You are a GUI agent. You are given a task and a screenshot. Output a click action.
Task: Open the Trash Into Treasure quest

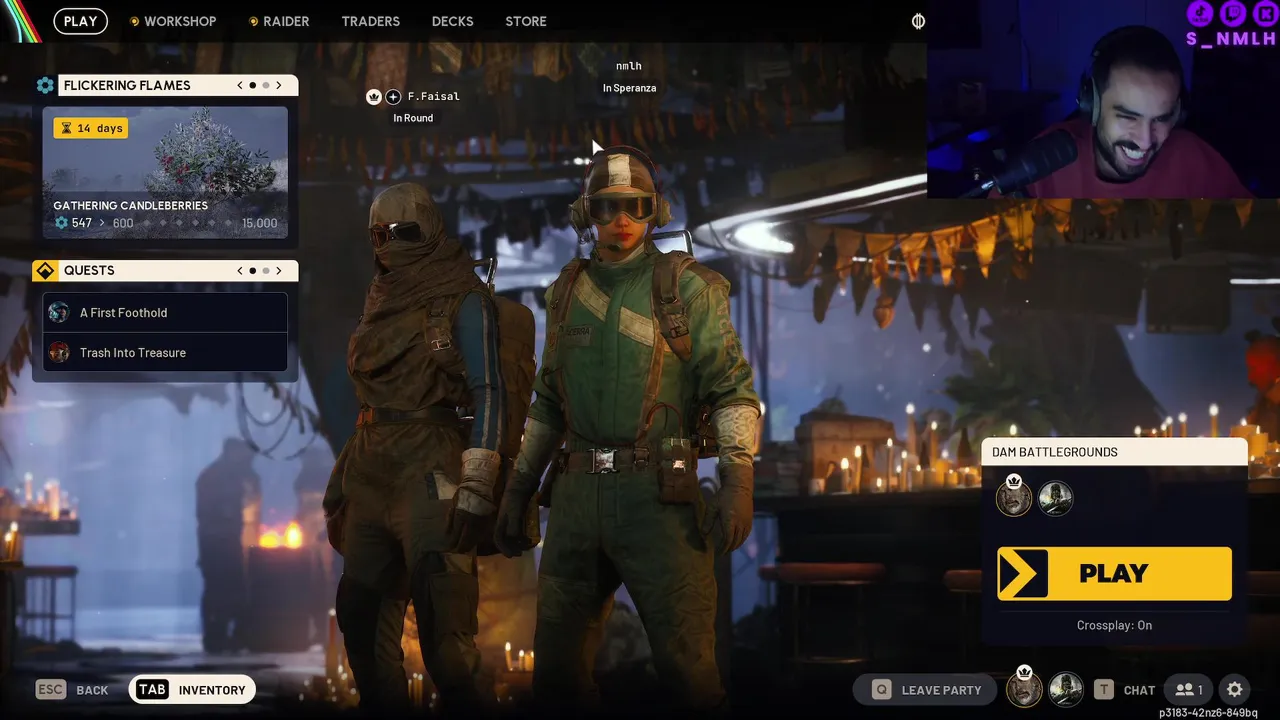[165, 353]
